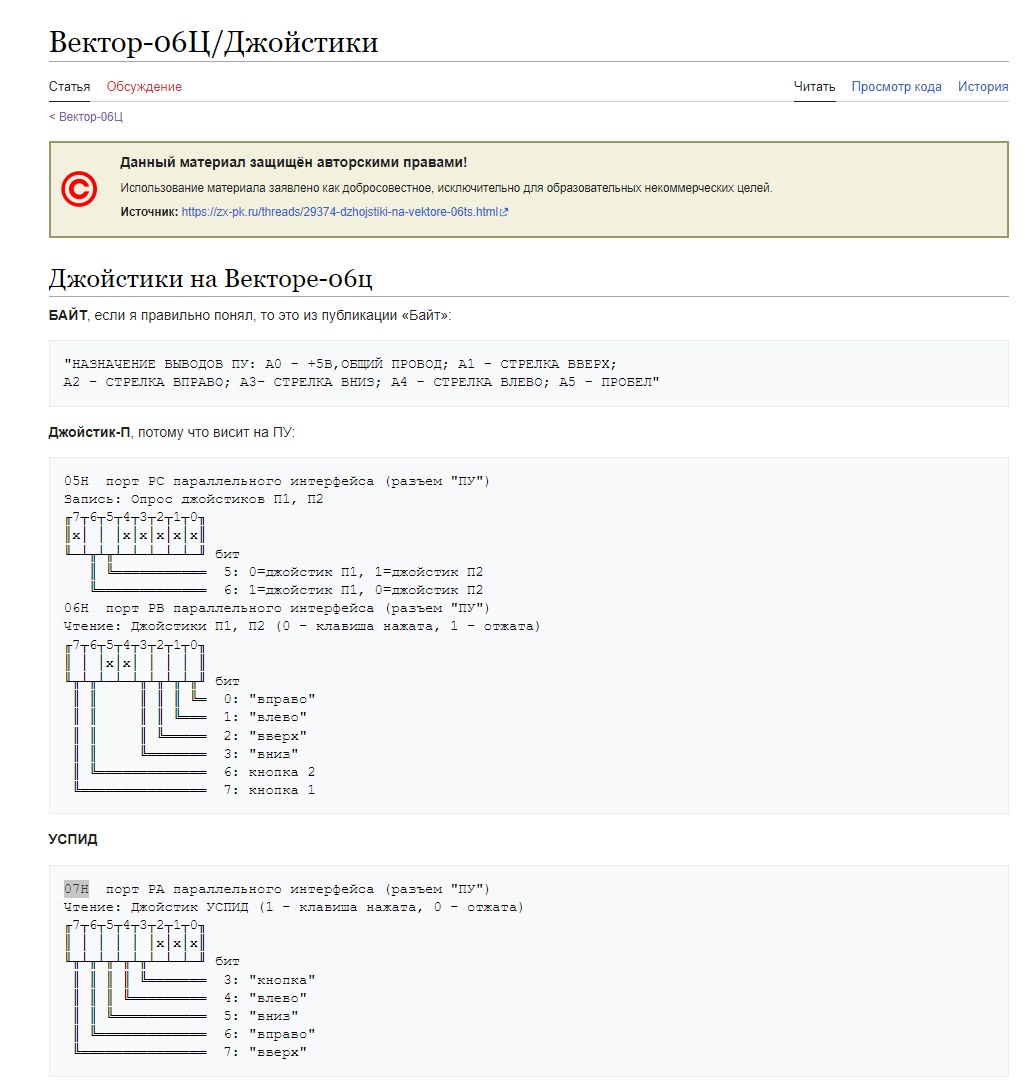Select the Читать view tab

click(x=814, y=87)
